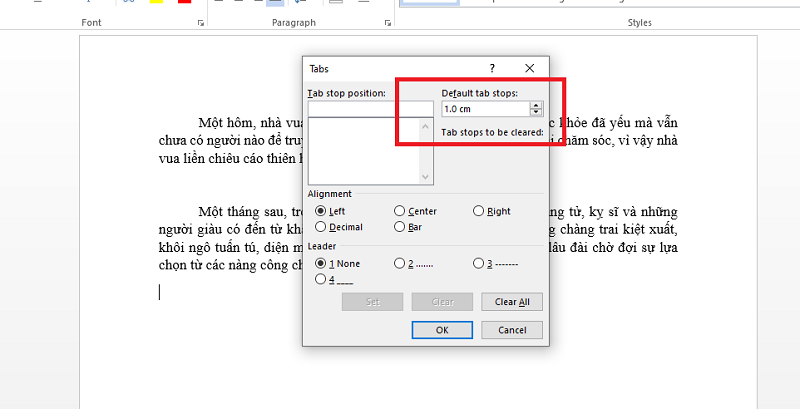Click the red font color swatch

tap(185, 2)
